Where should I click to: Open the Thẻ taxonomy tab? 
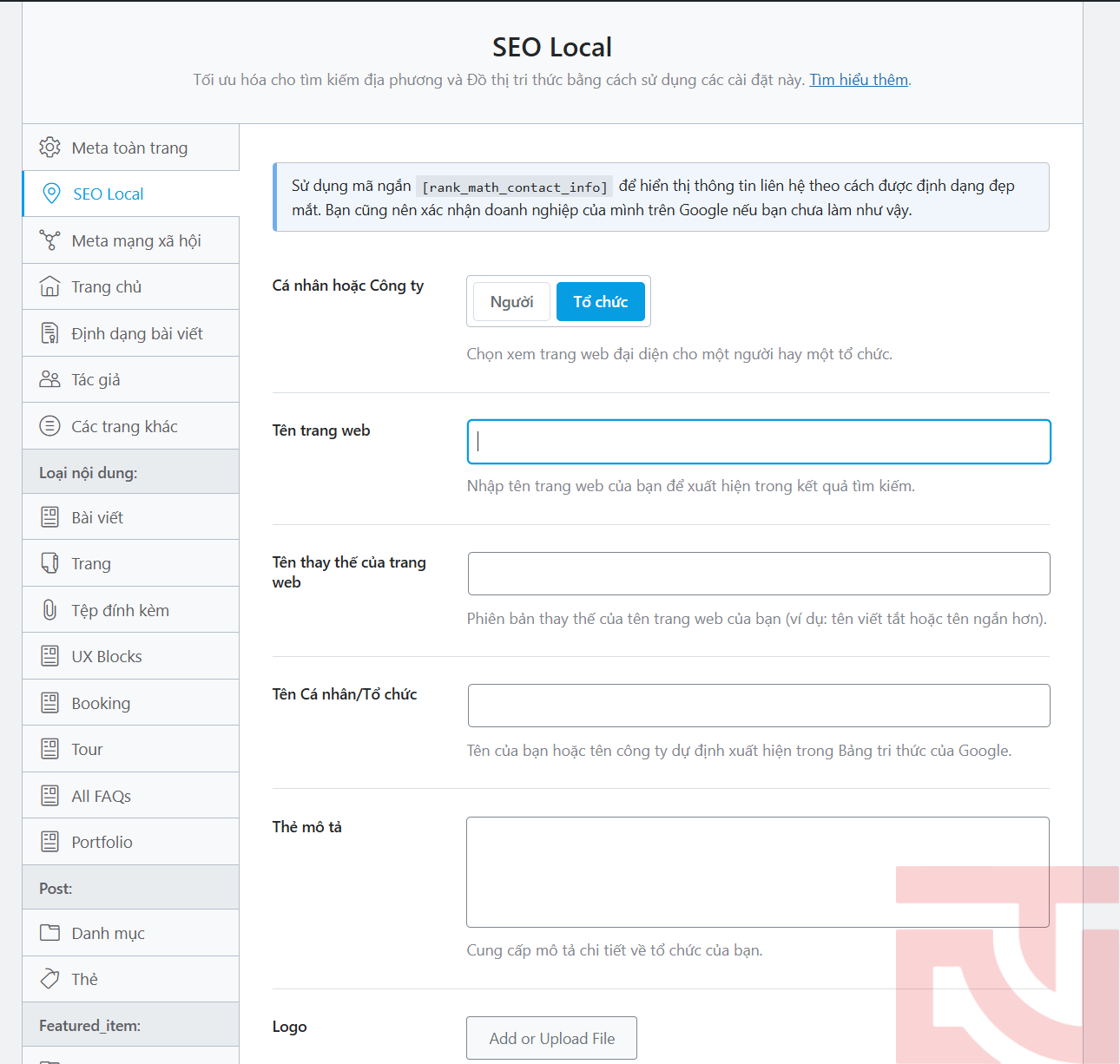point(130,979)
